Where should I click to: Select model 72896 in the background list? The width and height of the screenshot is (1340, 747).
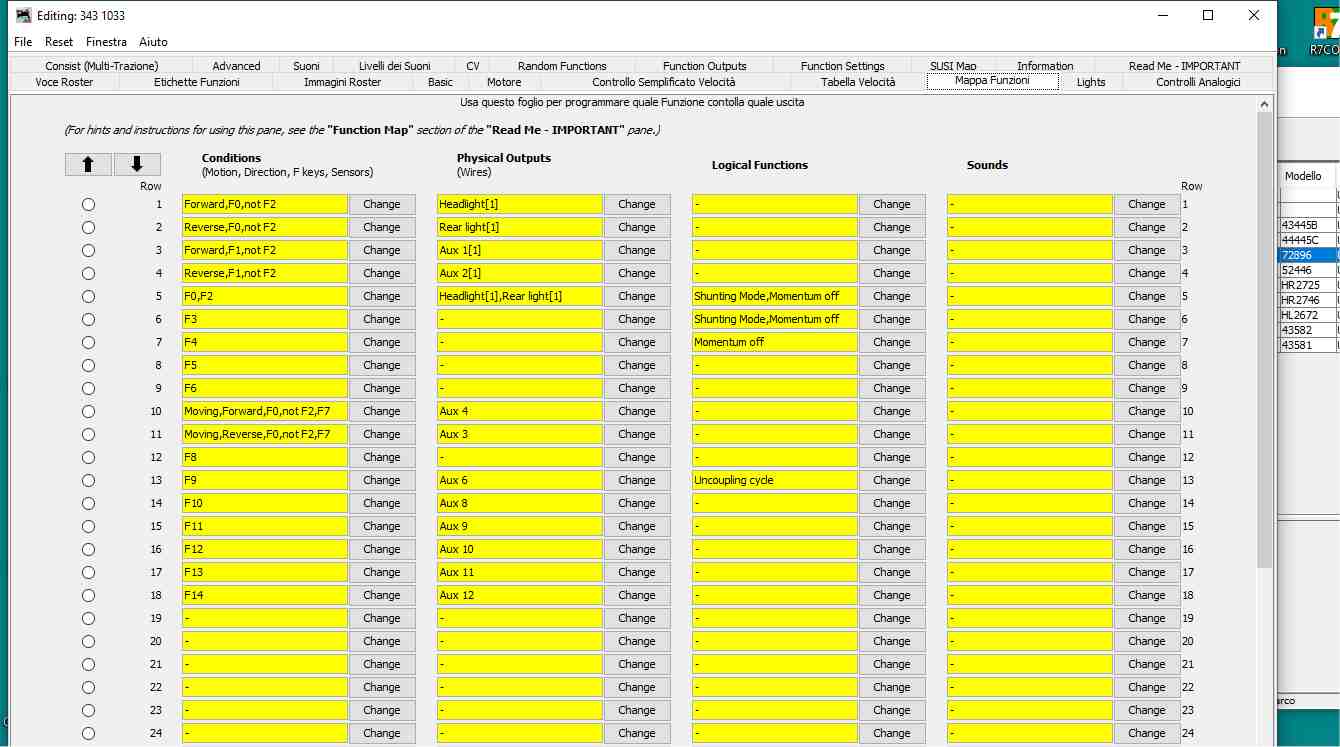(x=1306, y=255)
